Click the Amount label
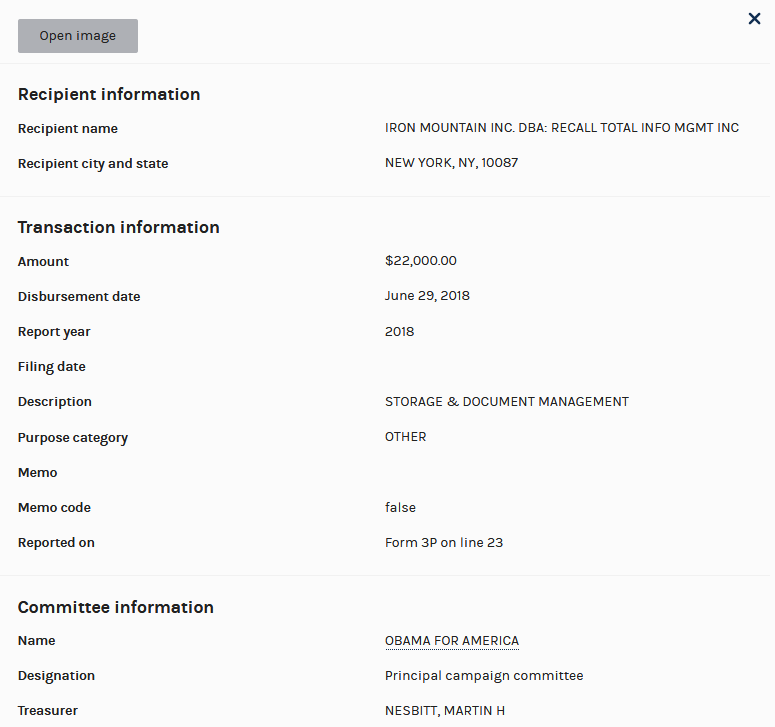This screenshot has height=727, width=775. [43, 261]
